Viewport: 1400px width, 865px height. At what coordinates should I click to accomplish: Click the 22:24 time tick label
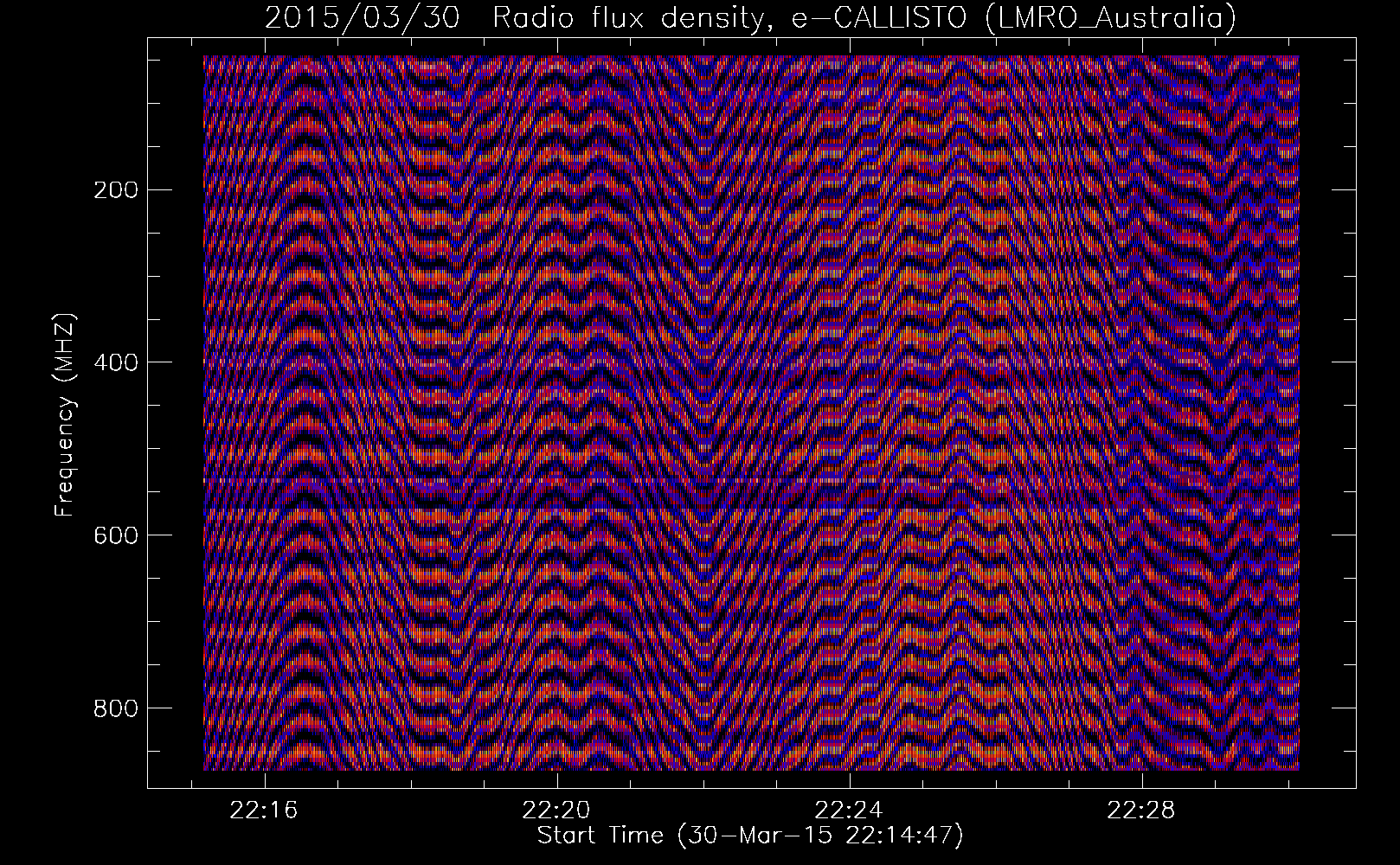click(x=850, y=810)
